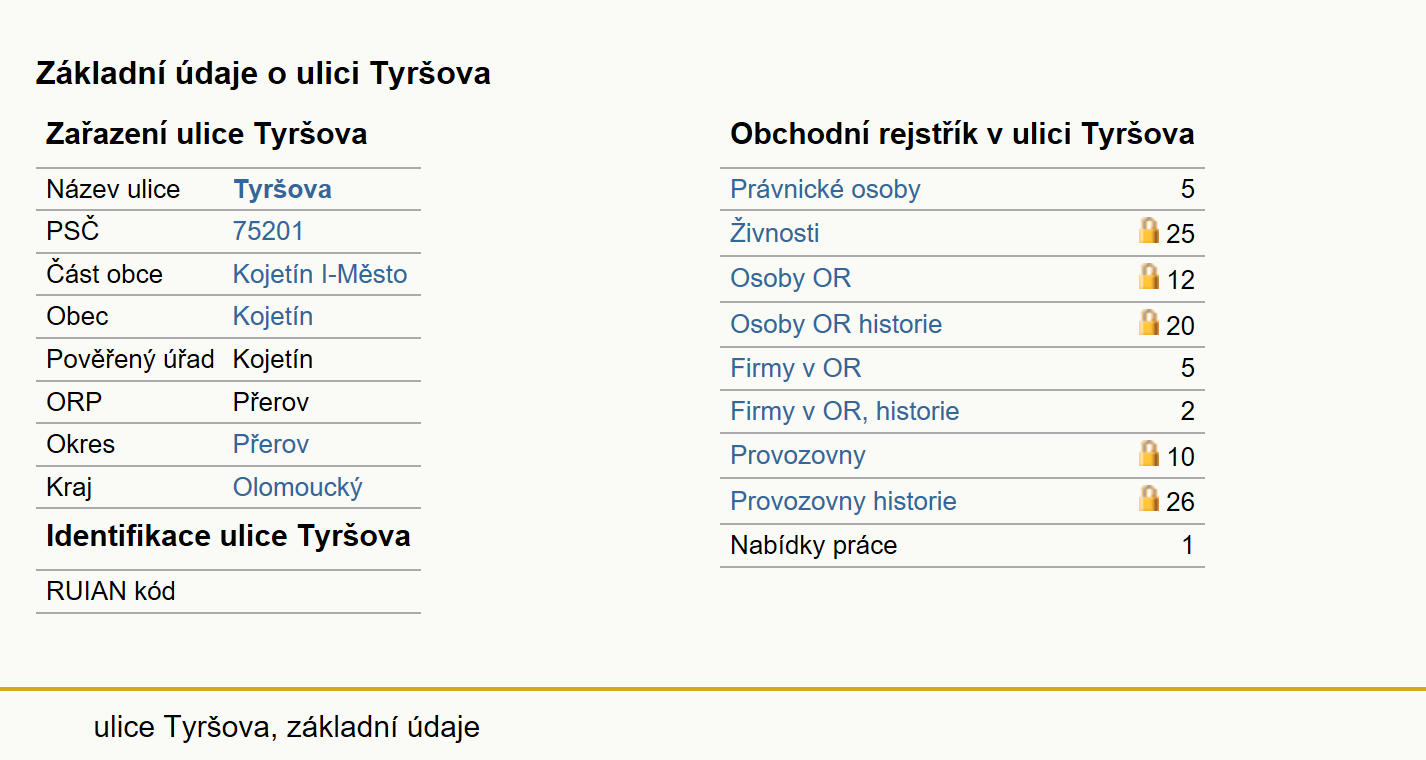The image size is (1426, 760).
Task: Open the Živnosti link
Action: coord(775,233)
